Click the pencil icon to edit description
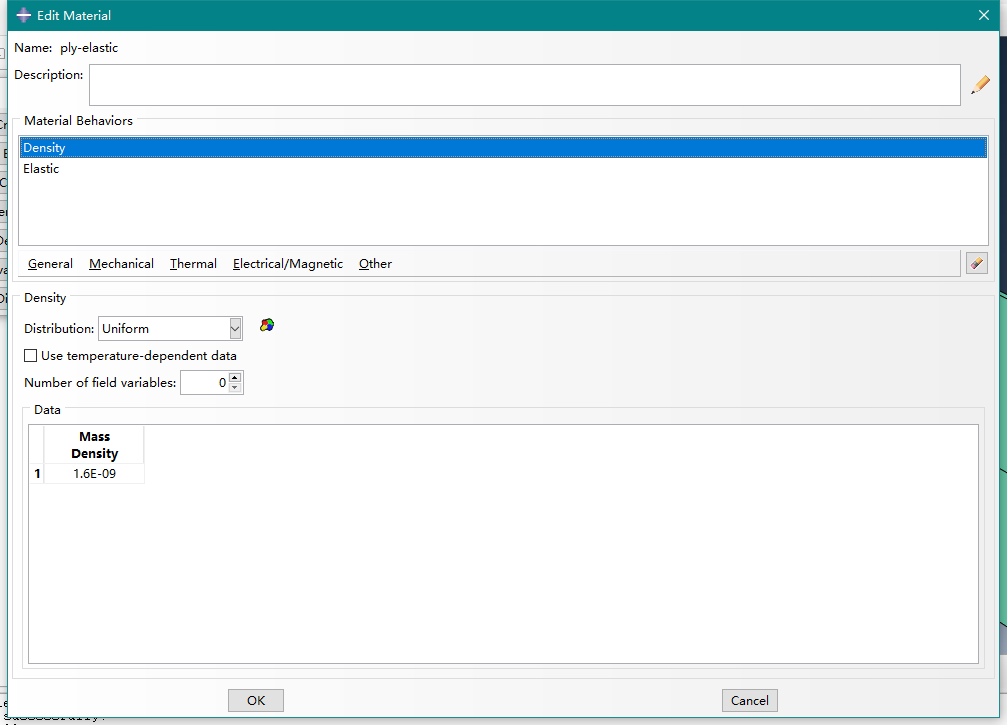The height and width of the screenshot is (725, 1007). click(x=980, y=85)
